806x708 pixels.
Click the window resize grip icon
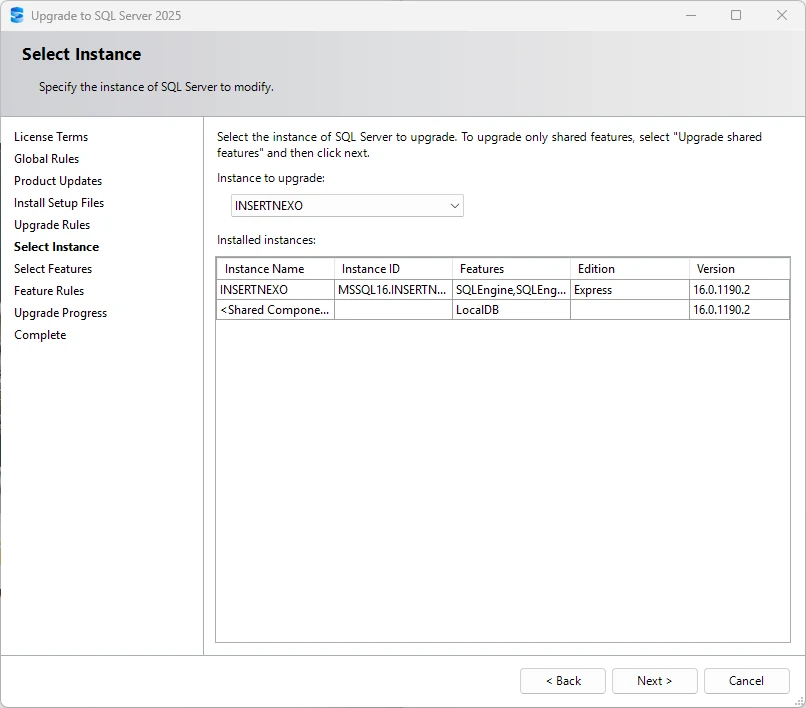click(799, 701)
